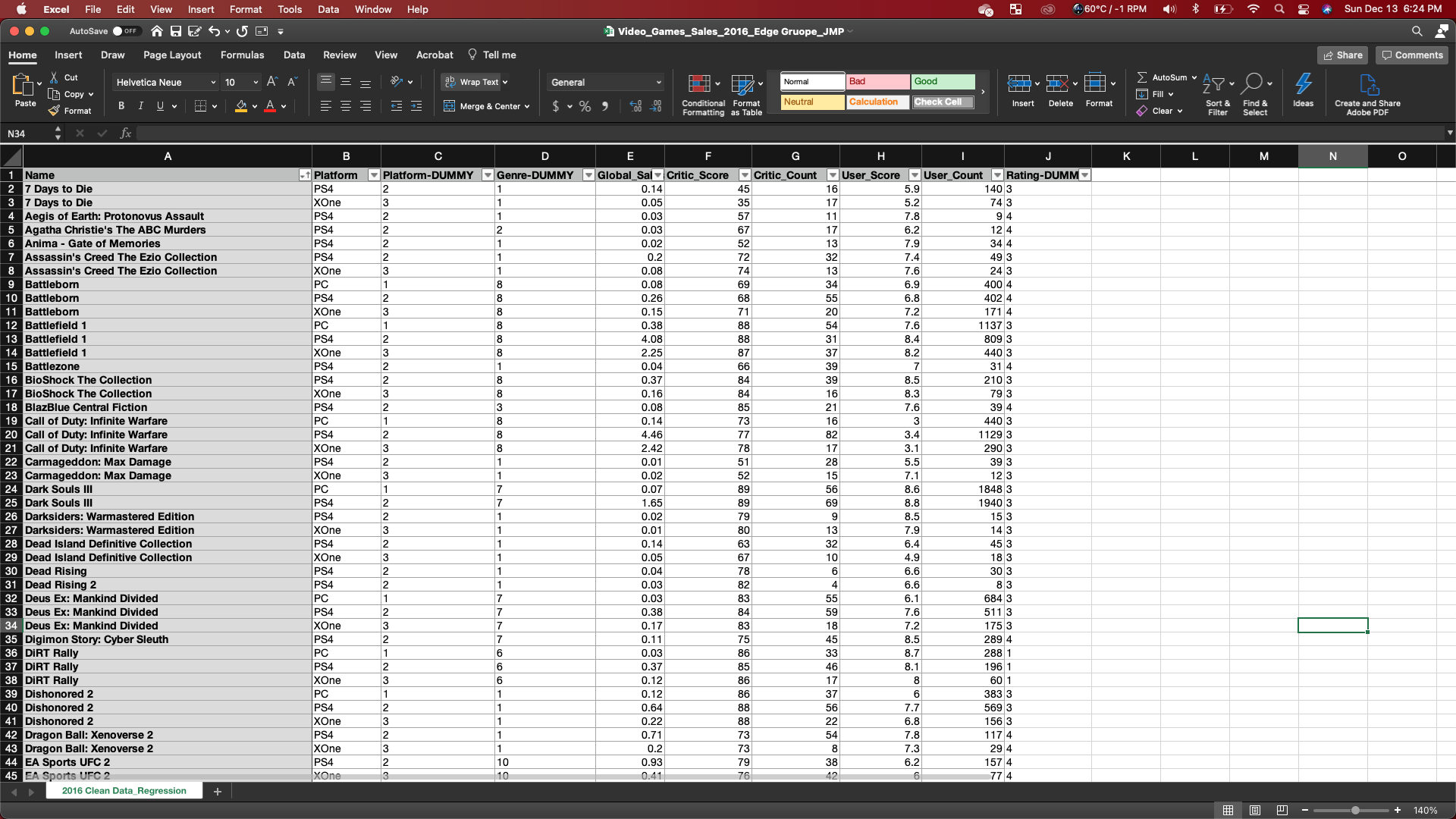
Task: Open the Tools menu in the menu bar
Action: (x=290, y=9)
